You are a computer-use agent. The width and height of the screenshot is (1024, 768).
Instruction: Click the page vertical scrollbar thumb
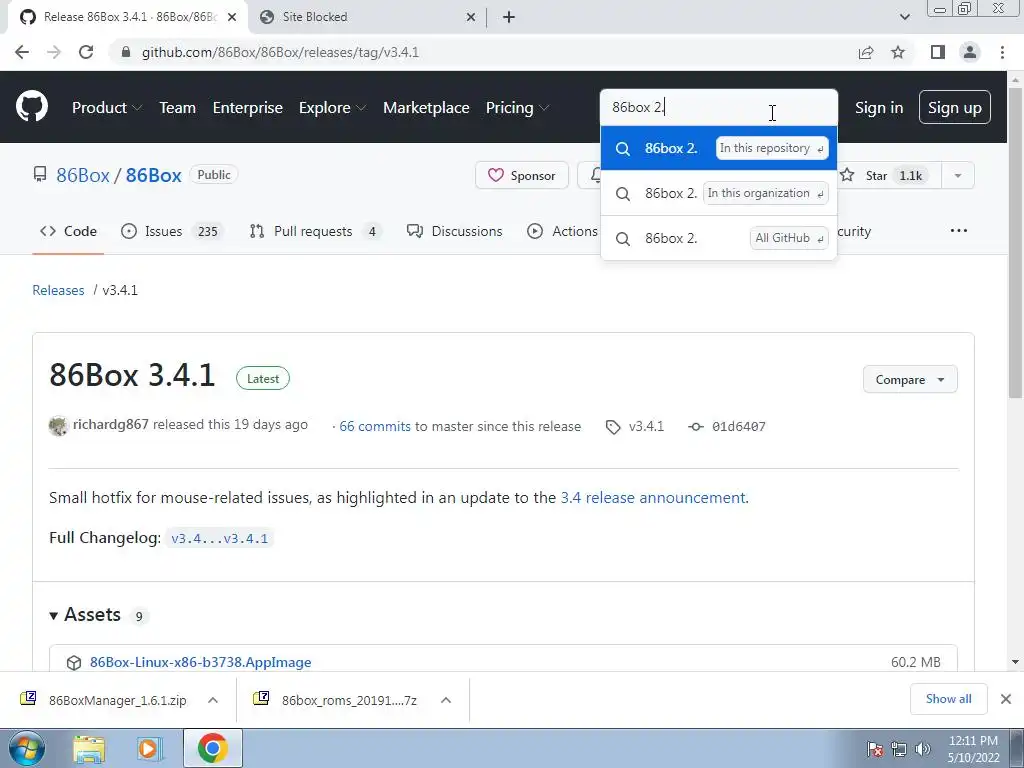[x=1015, y=242]
